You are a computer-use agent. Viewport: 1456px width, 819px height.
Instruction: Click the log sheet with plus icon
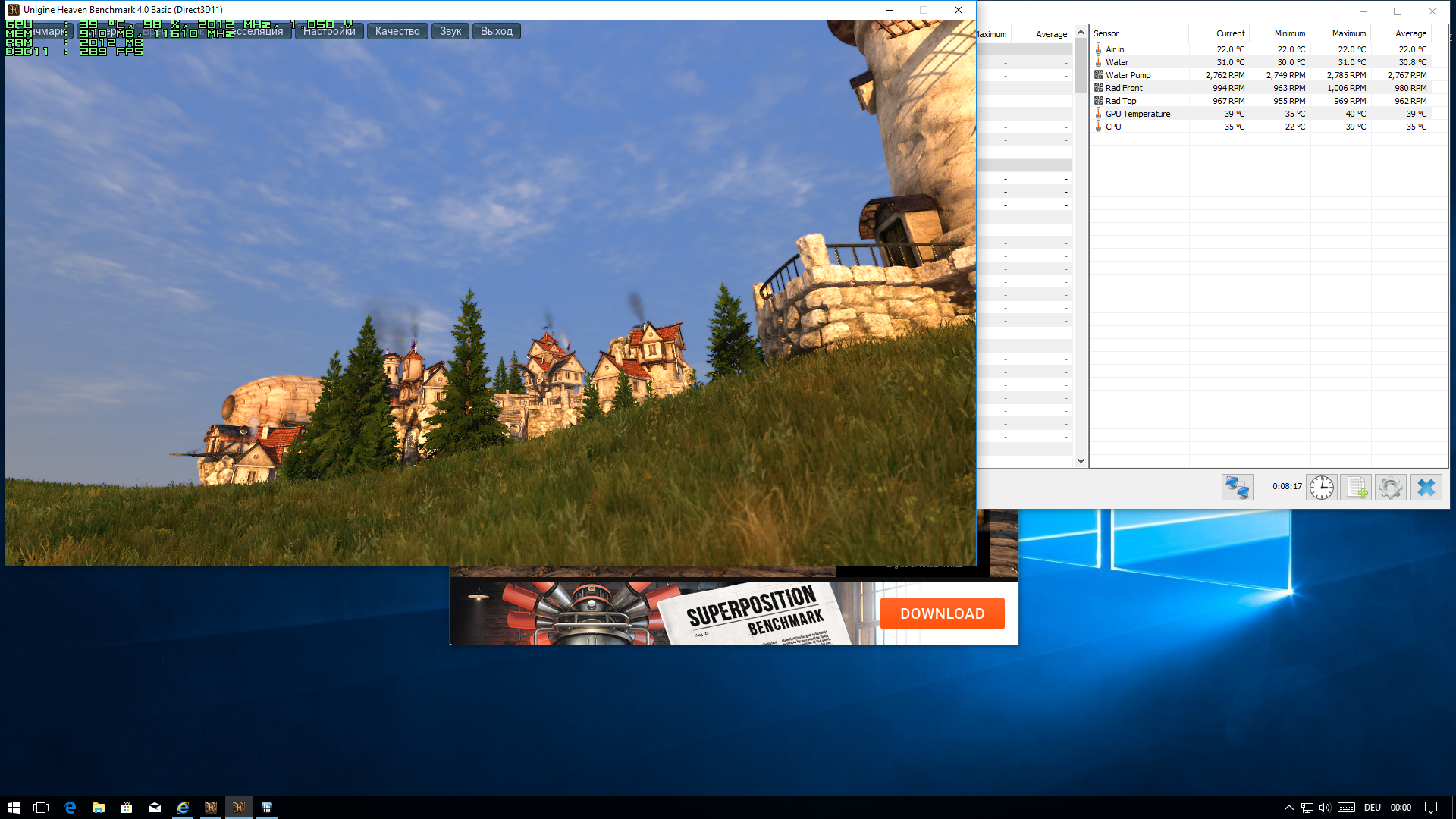(x=1356, y=487)
